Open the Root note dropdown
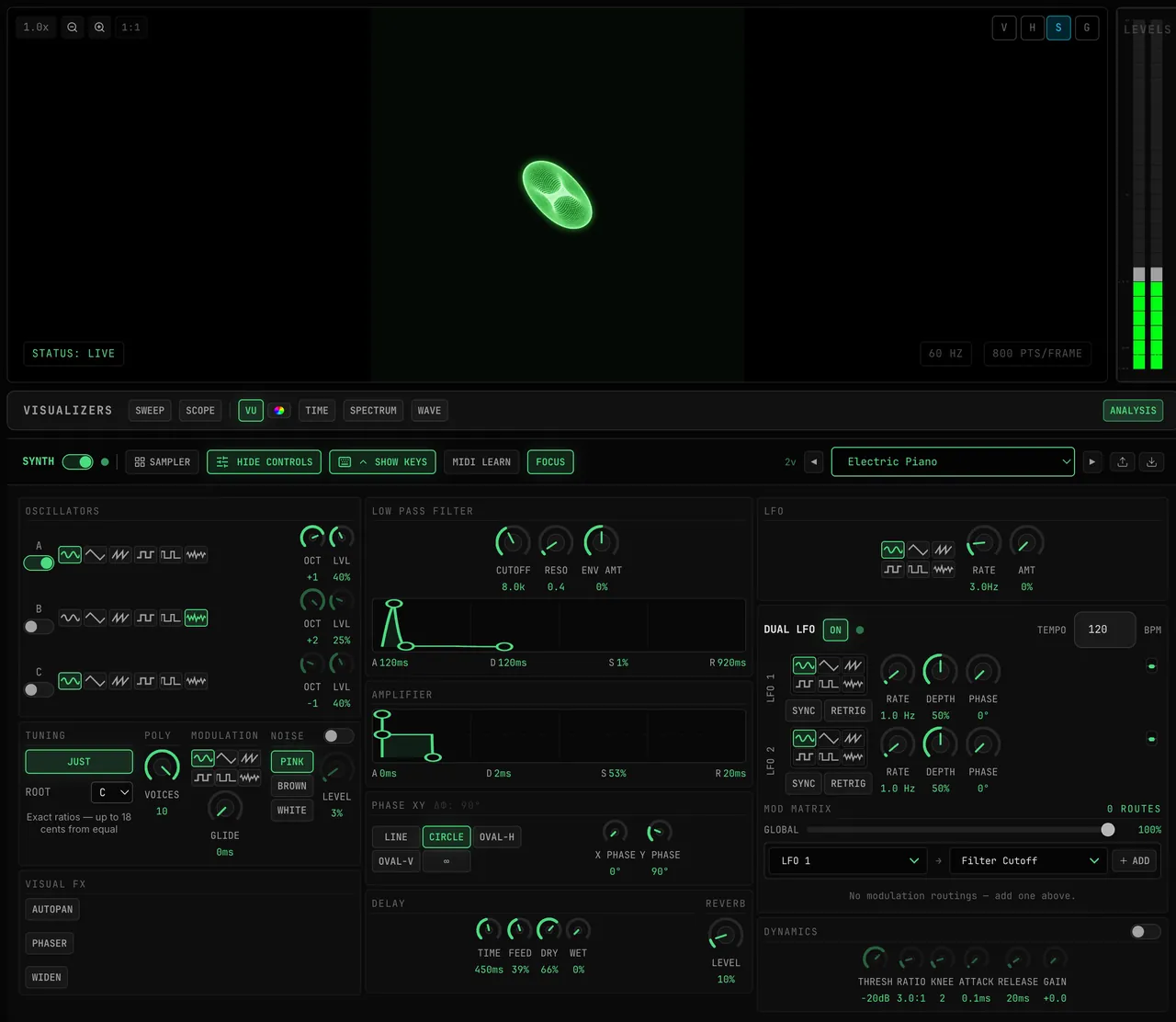The width and height of the screenshot is (1176, 1022). click(x=112, y=792)
